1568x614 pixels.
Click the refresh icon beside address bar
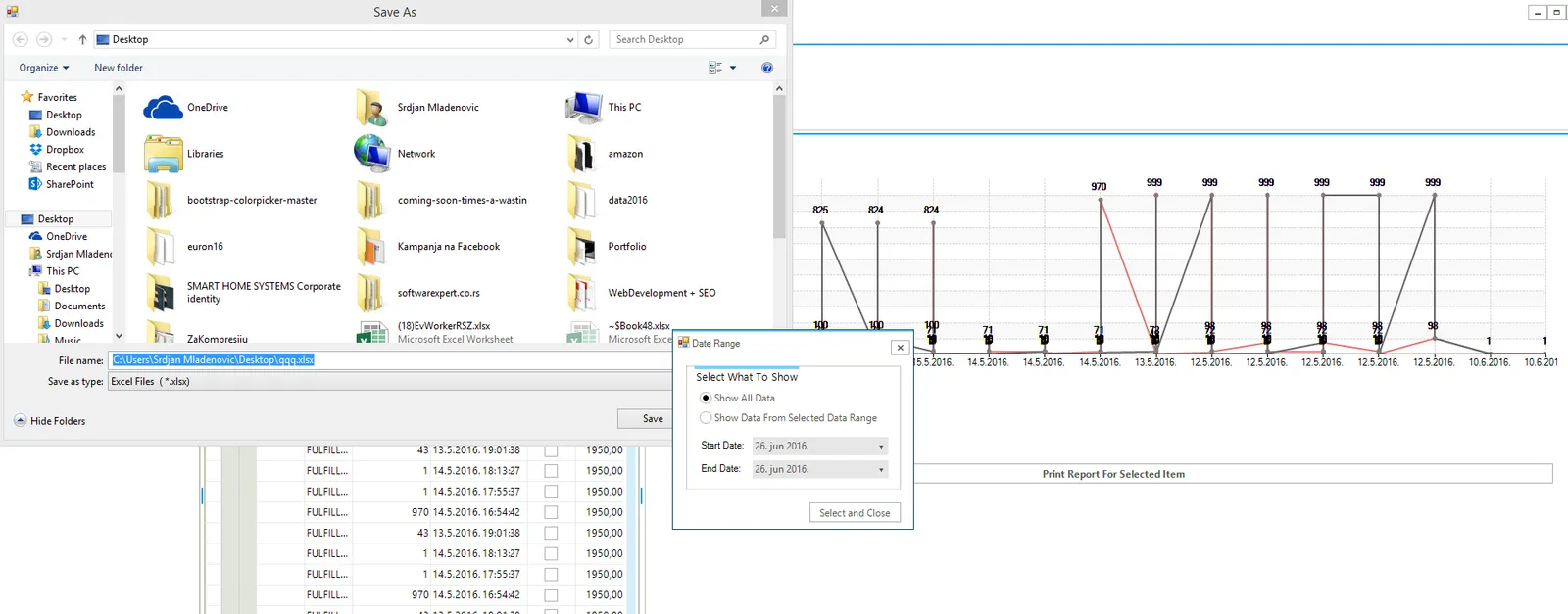pos(588,40)
